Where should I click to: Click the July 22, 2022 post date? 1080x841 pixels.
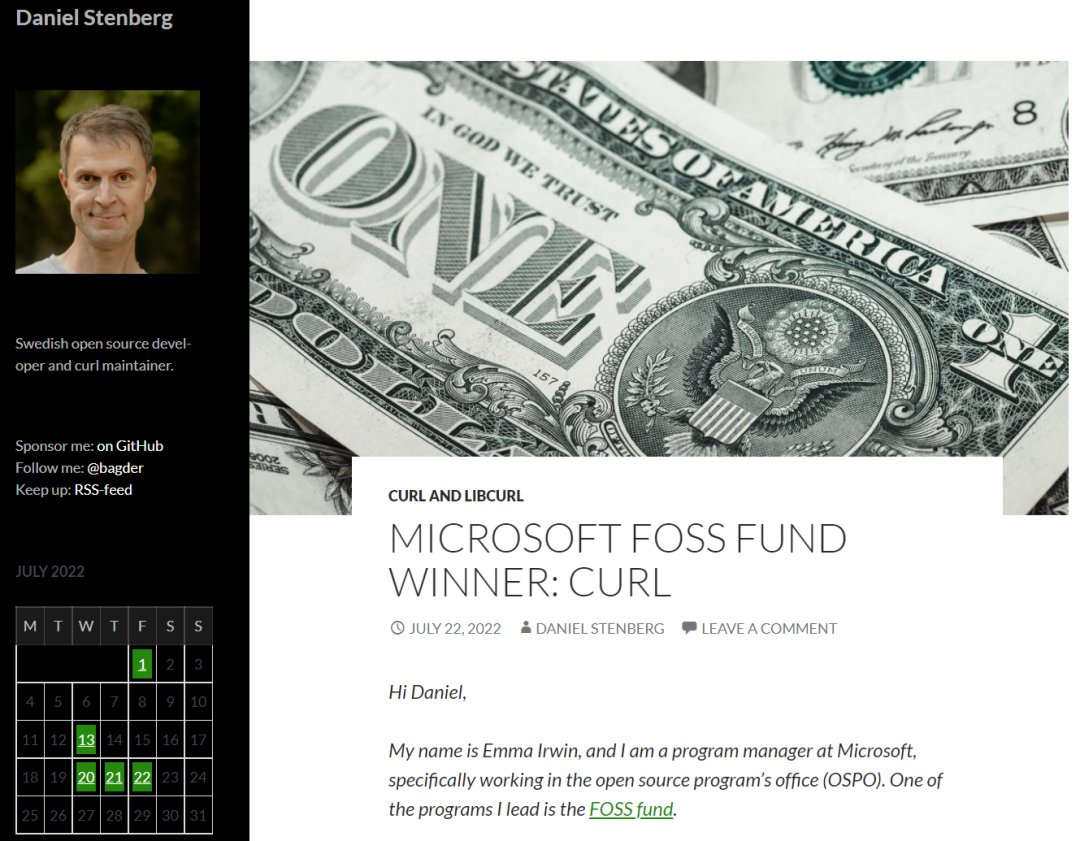pyautogui.click(x=455, y=628)
